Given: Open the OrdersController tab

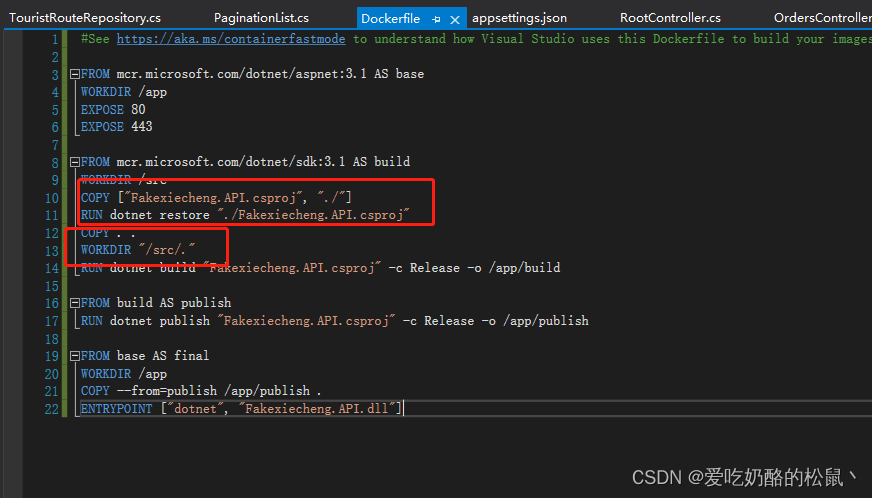Looking at the screenshot, I should point(823,18).
